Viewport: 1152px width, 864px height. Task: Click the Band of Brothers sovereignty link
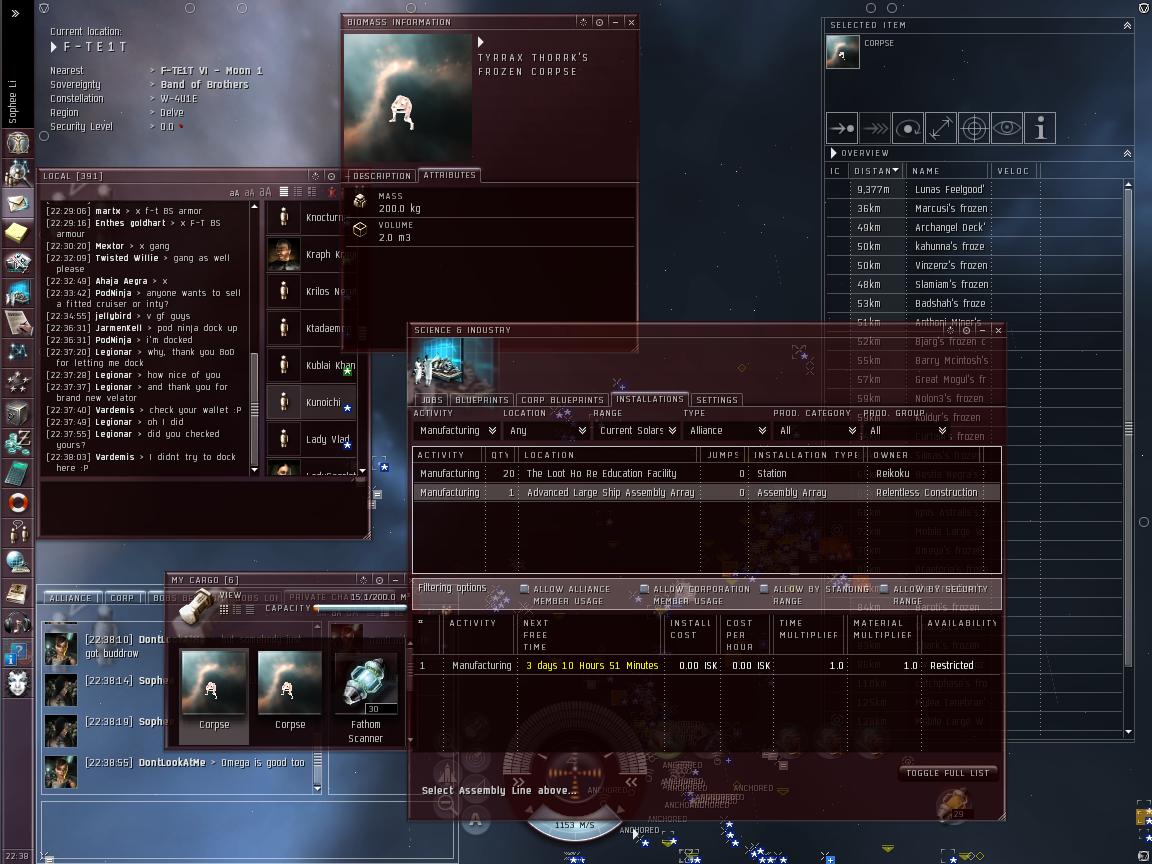point(204,84)
